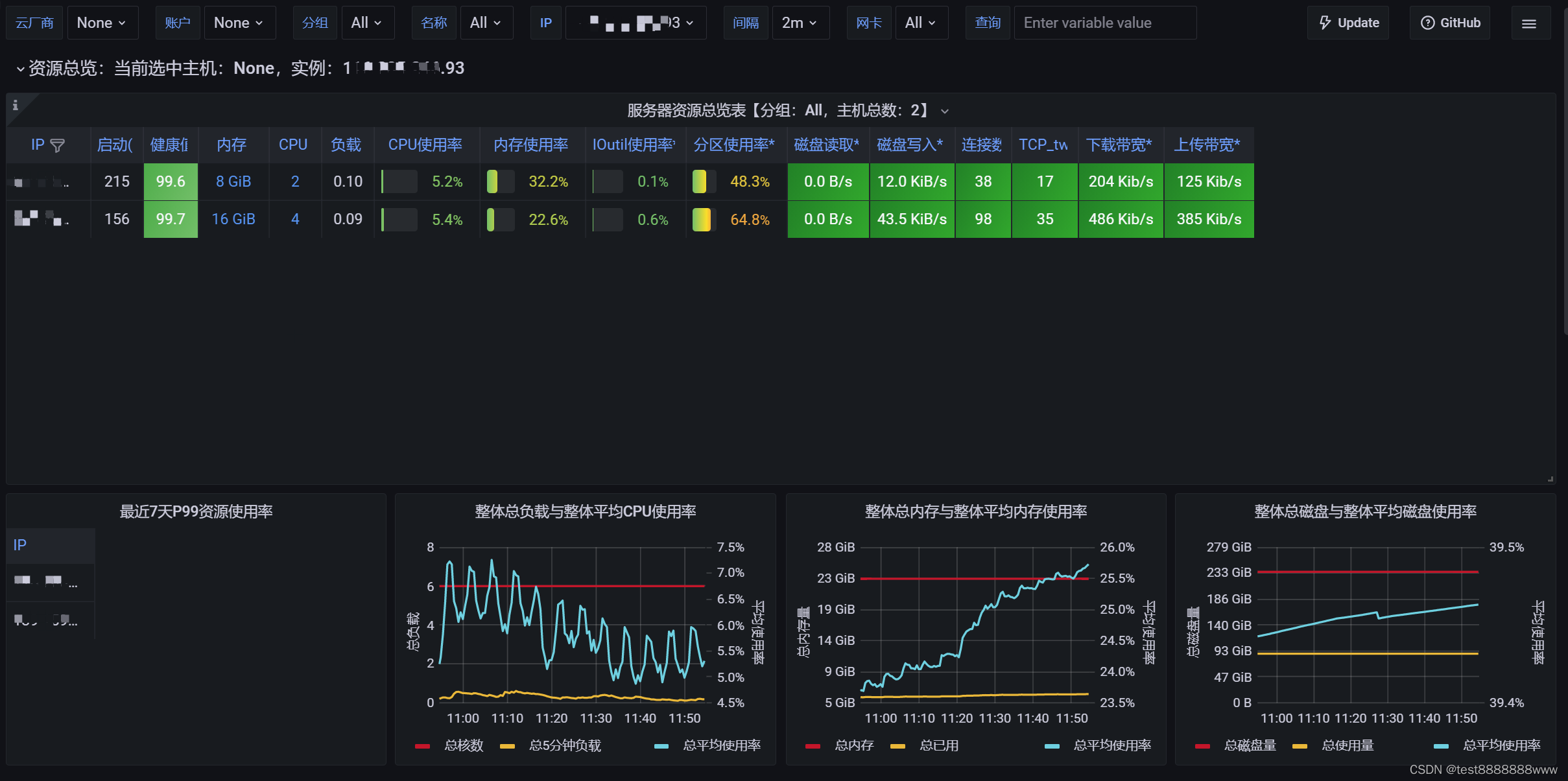Open the 服务器资源总览表 panel title dropdown
Screen dimensions: 1568x781
point(945,111)
